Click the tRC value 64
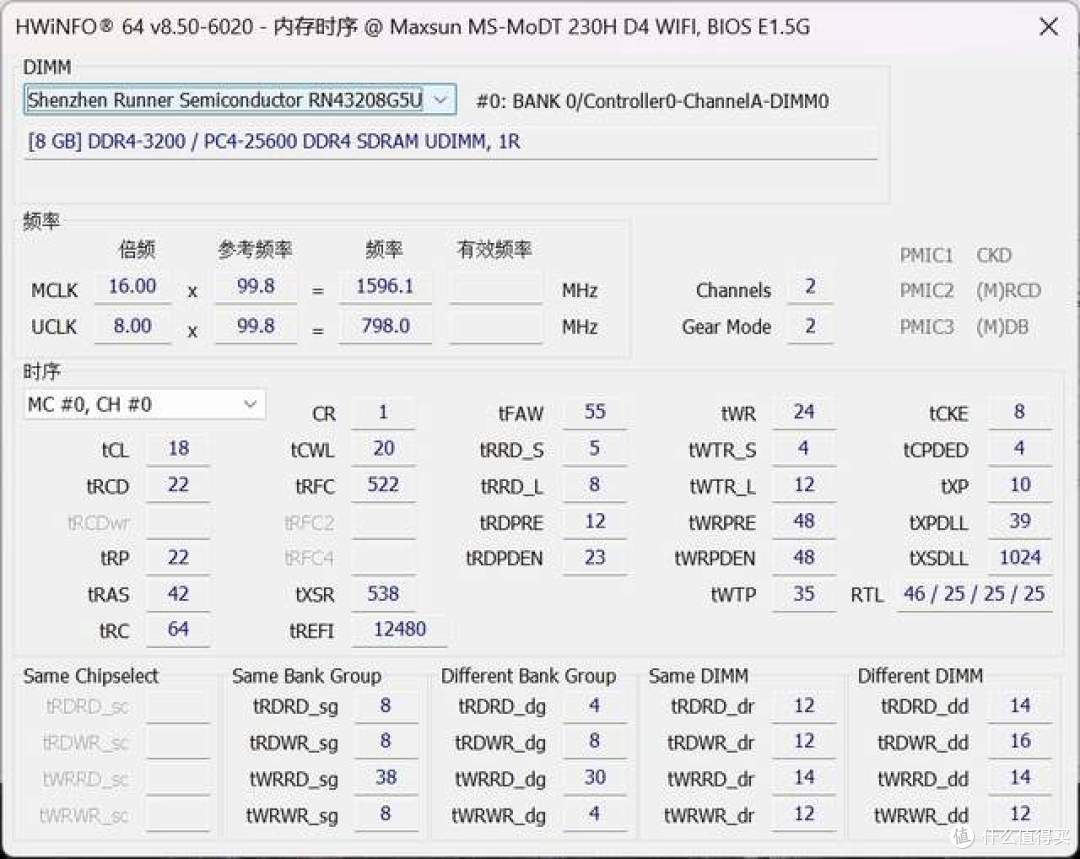 tap(178, 630)
